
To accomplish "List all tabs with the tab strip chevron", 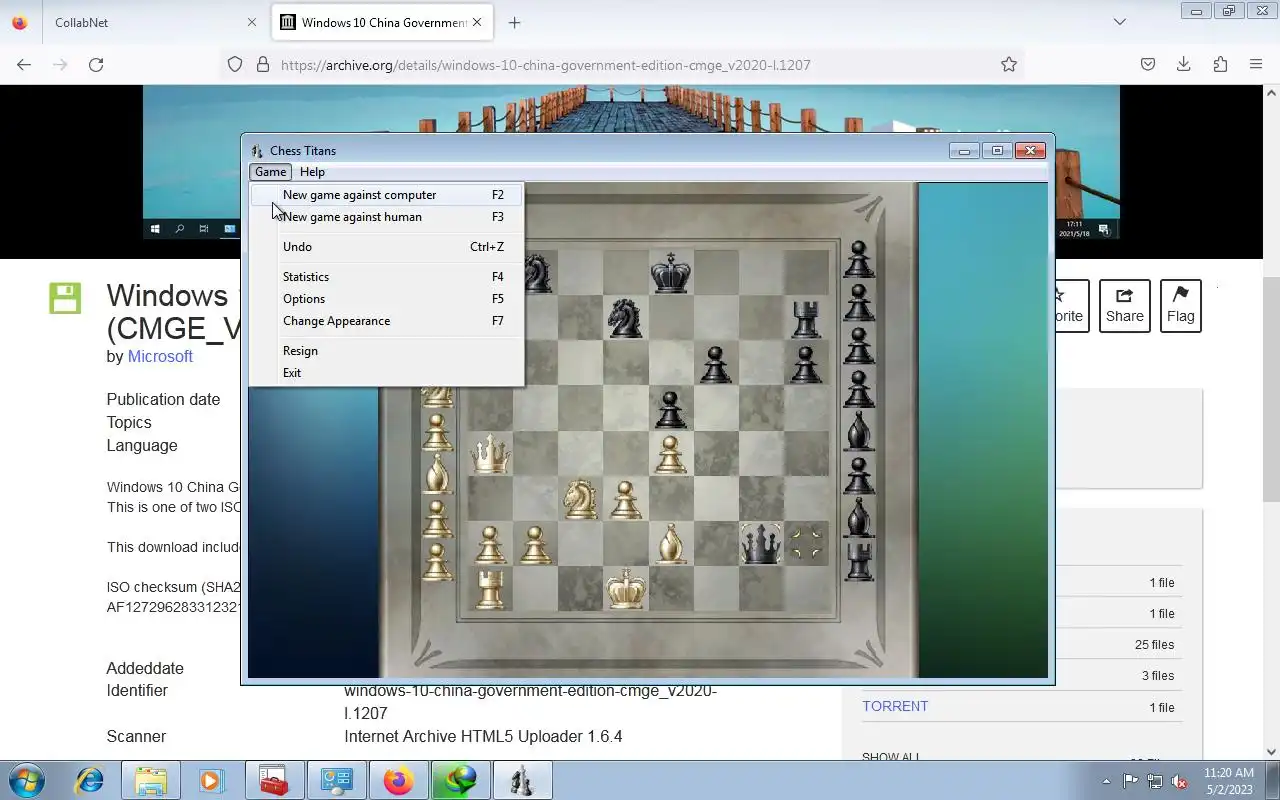I will point(1120,22).
